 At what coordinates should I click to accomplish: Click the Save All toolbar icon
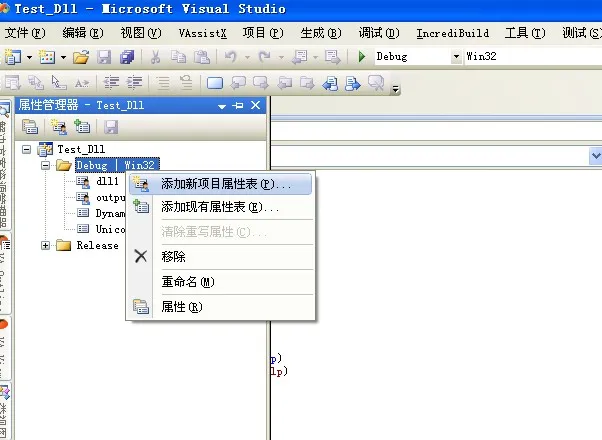pos(127,57)
